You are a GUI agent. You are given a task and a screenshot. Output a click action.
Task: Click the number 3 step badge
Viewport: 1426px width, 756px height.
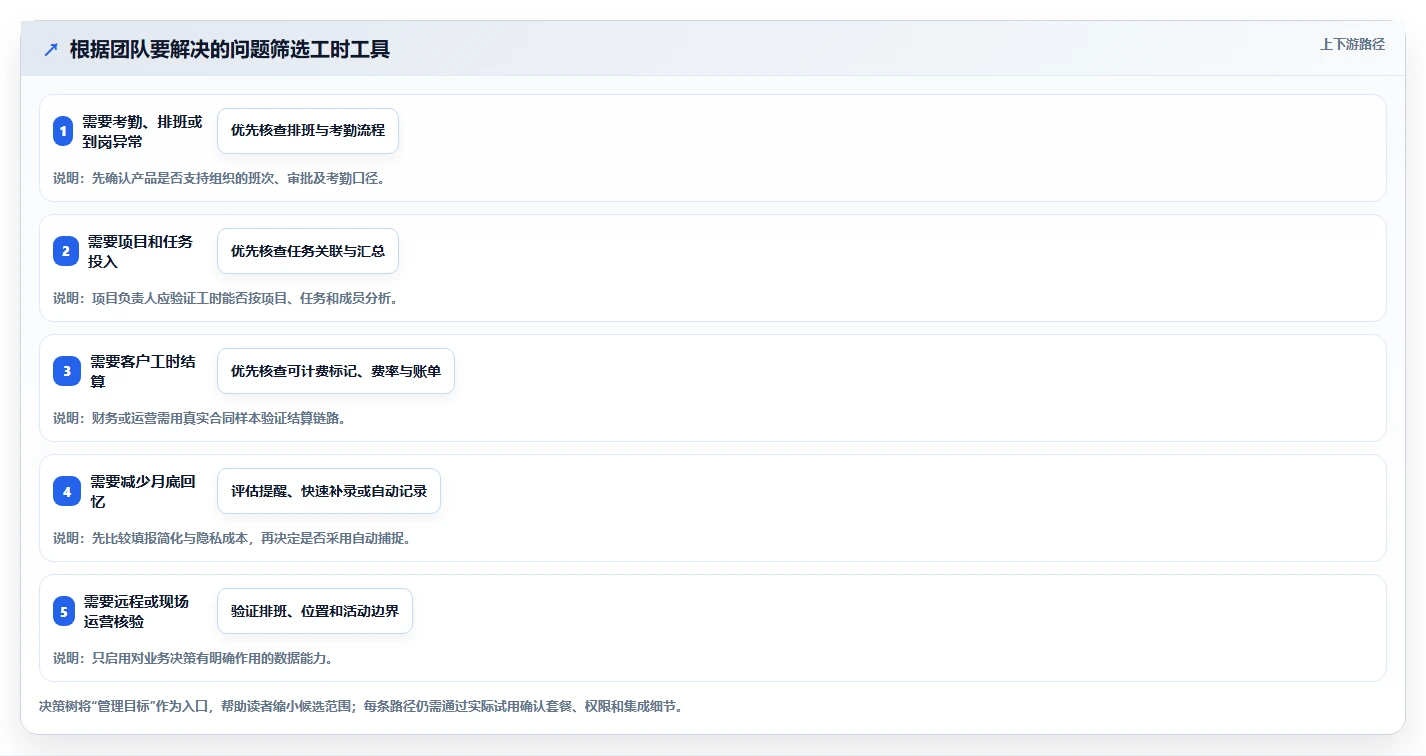(x=67, y=371)
